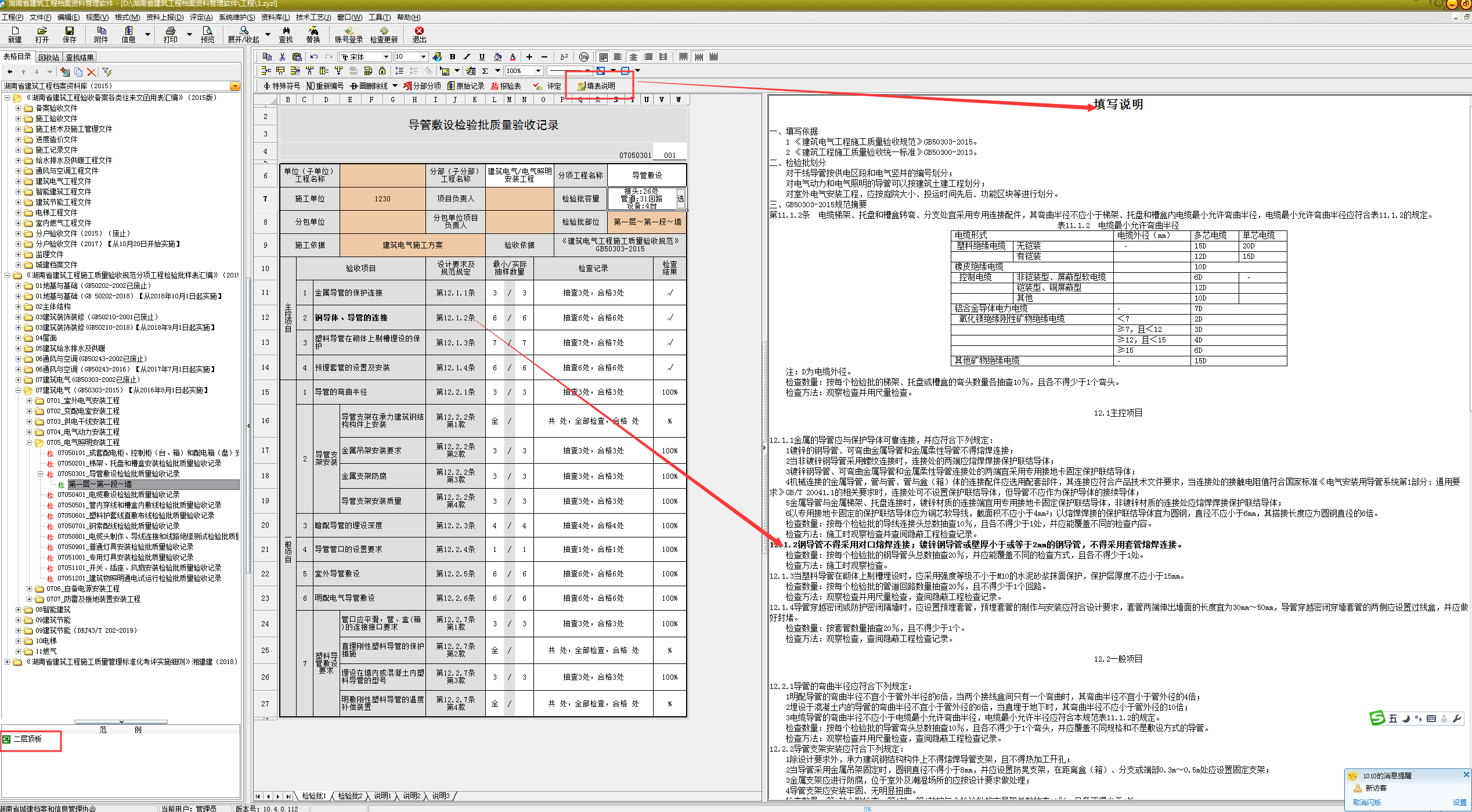This screenshot has width=1472, height=812.
Task: Click the 二层顶板 example entry
Action: pyautogui.click(x=27, y=739)
